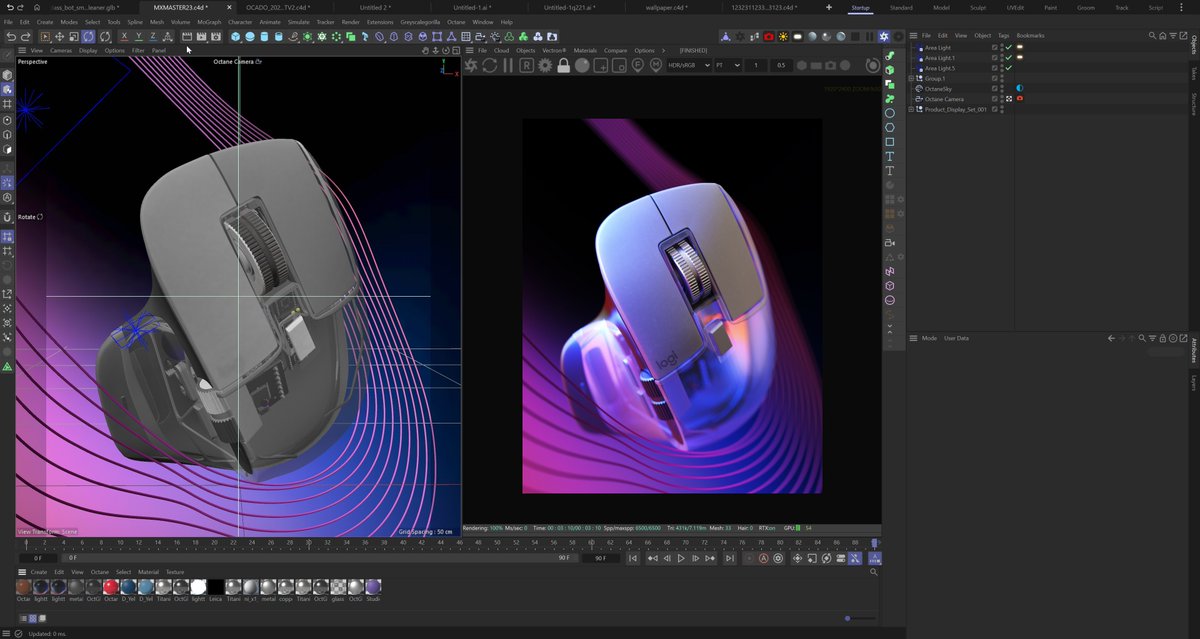
Task: Toggle X axis lock
Action: 123,36
